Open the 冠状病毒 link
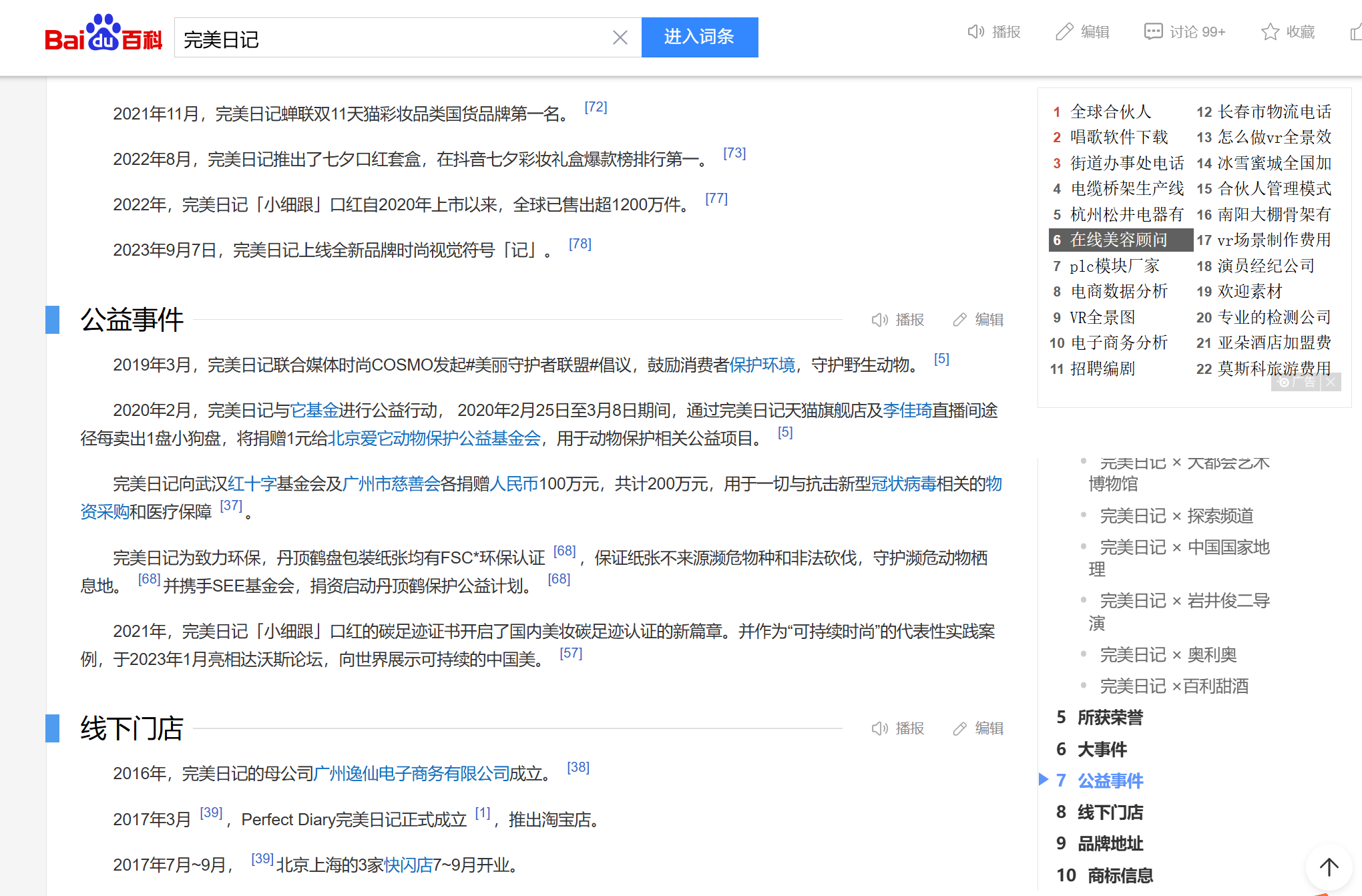 coord(904,484)
